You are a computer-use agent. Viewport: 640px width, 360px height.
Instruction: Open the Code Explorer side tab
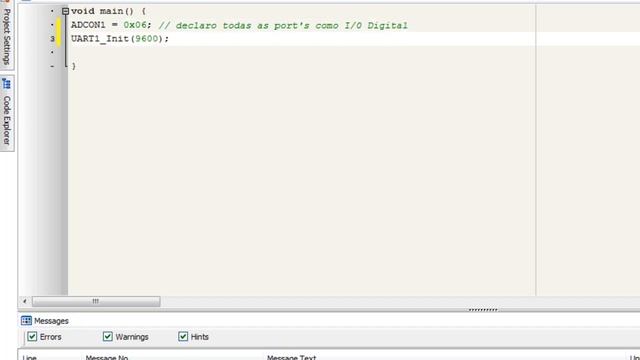[7, 113]
